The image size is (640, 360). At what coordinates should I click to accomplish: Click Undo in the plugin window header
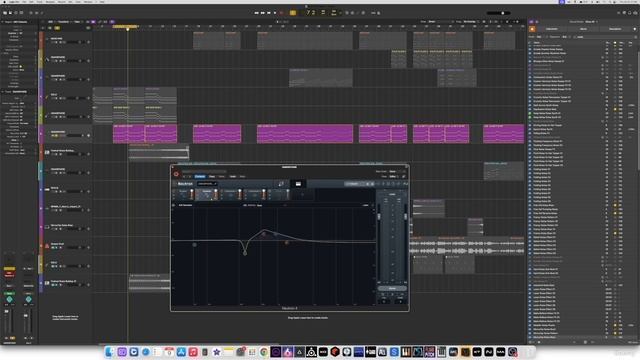[x=233, y=176]
